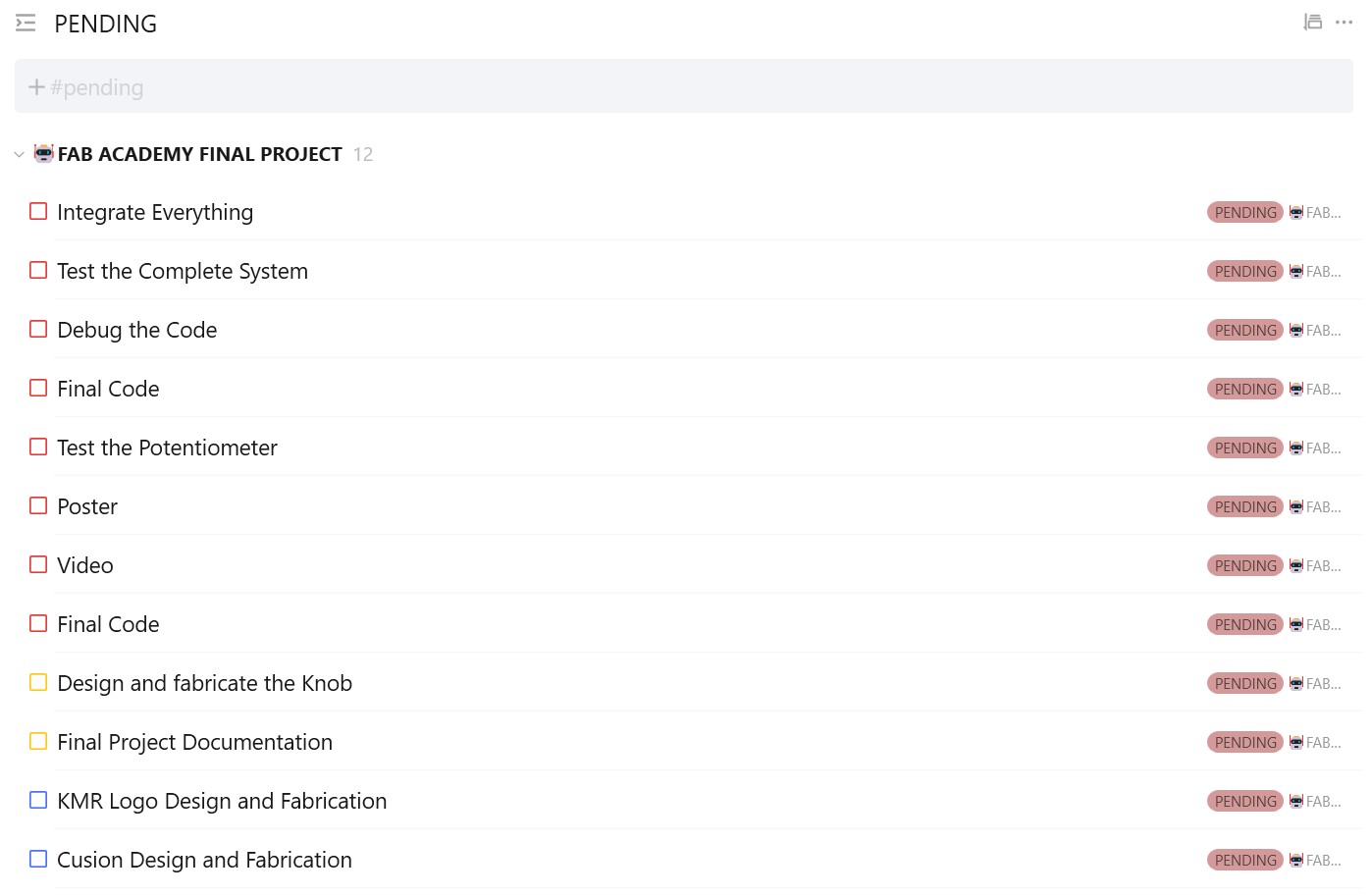The height and width of the screenshot is (896, 1371).
Task: Complete the Final Project Documentation task checkbox
Action: click(38, 741)
